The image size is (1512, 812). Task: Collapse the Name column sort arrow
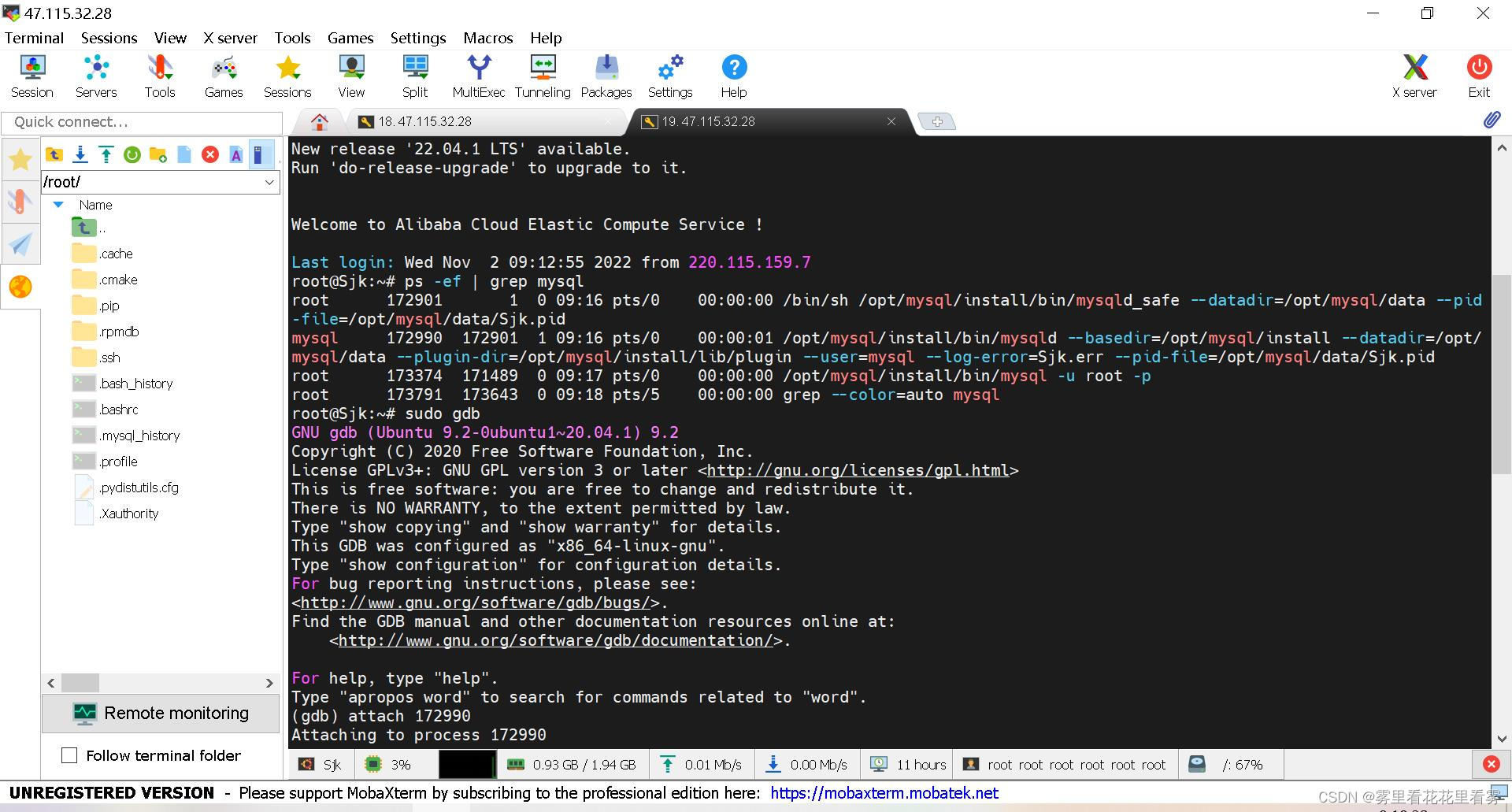point(58,205)
